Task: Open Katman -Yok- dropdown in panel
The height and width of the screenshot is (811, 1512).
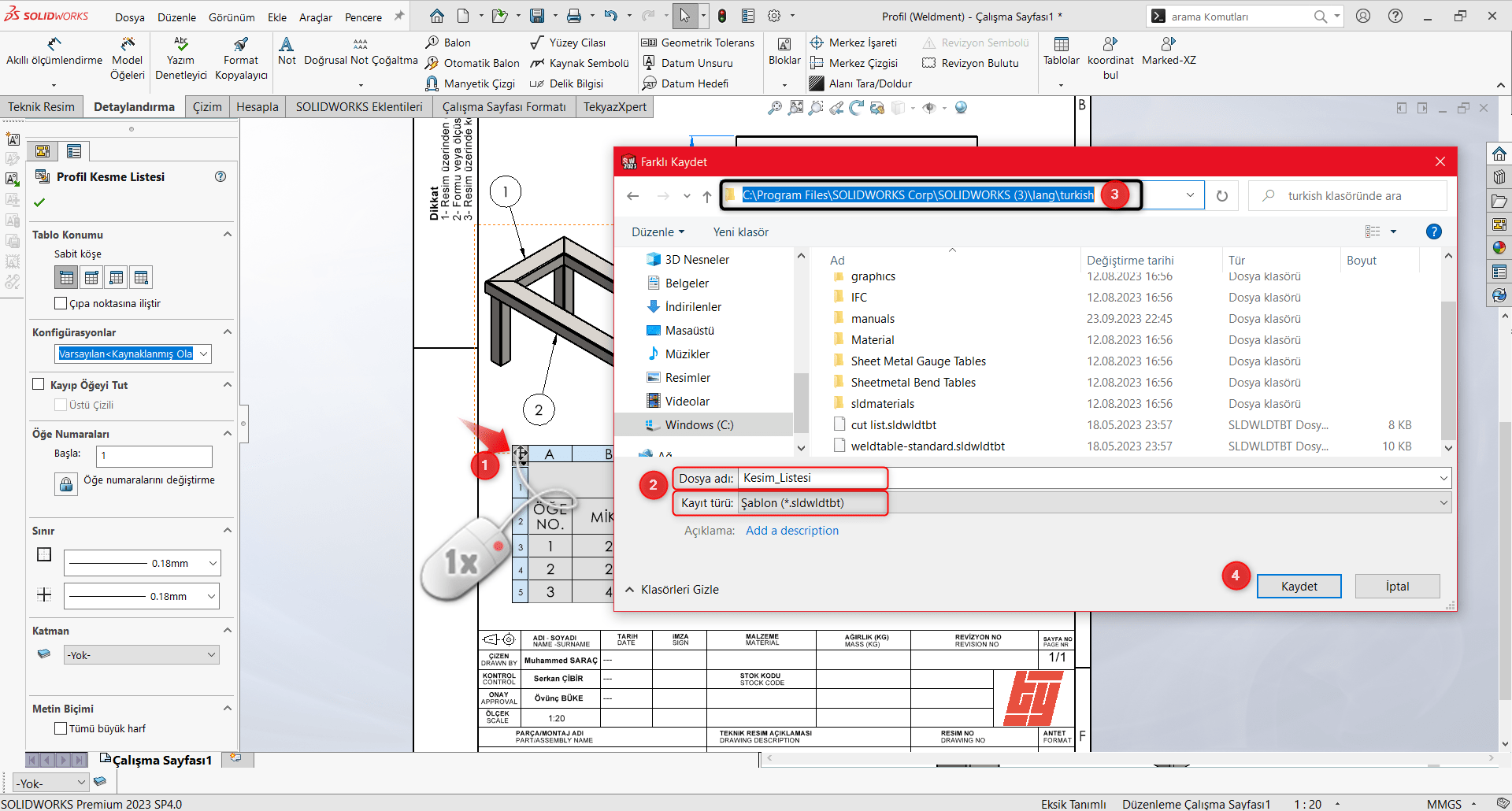Action: pyautogui.click(x=142, y=655)
